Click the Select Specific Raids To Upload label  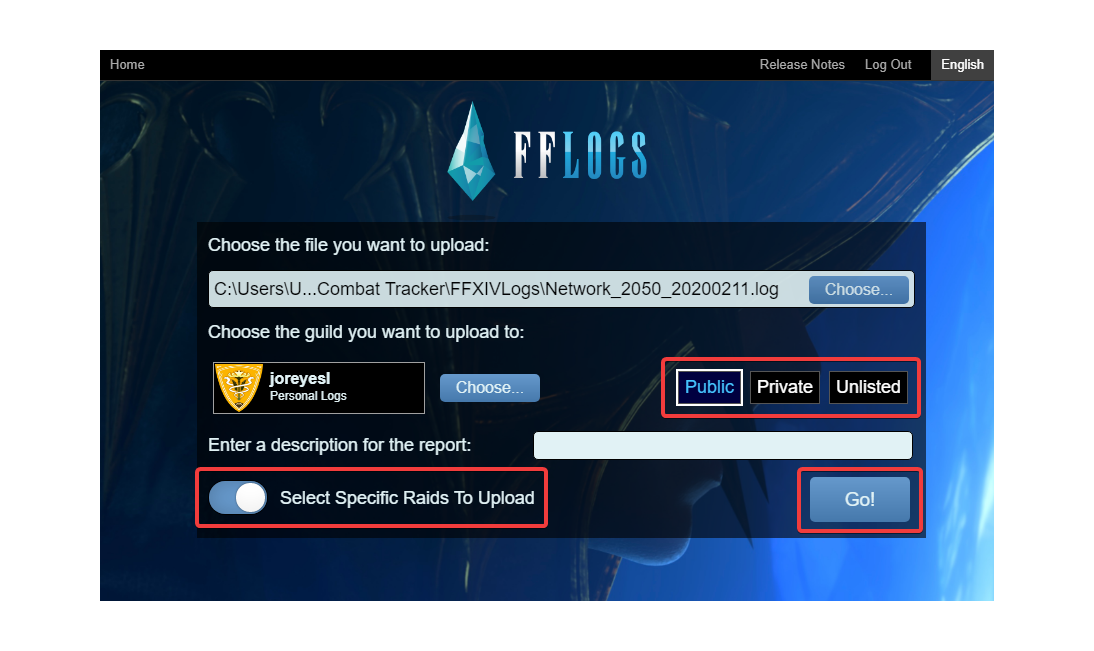pyautogui.click(x=407, y=498)
